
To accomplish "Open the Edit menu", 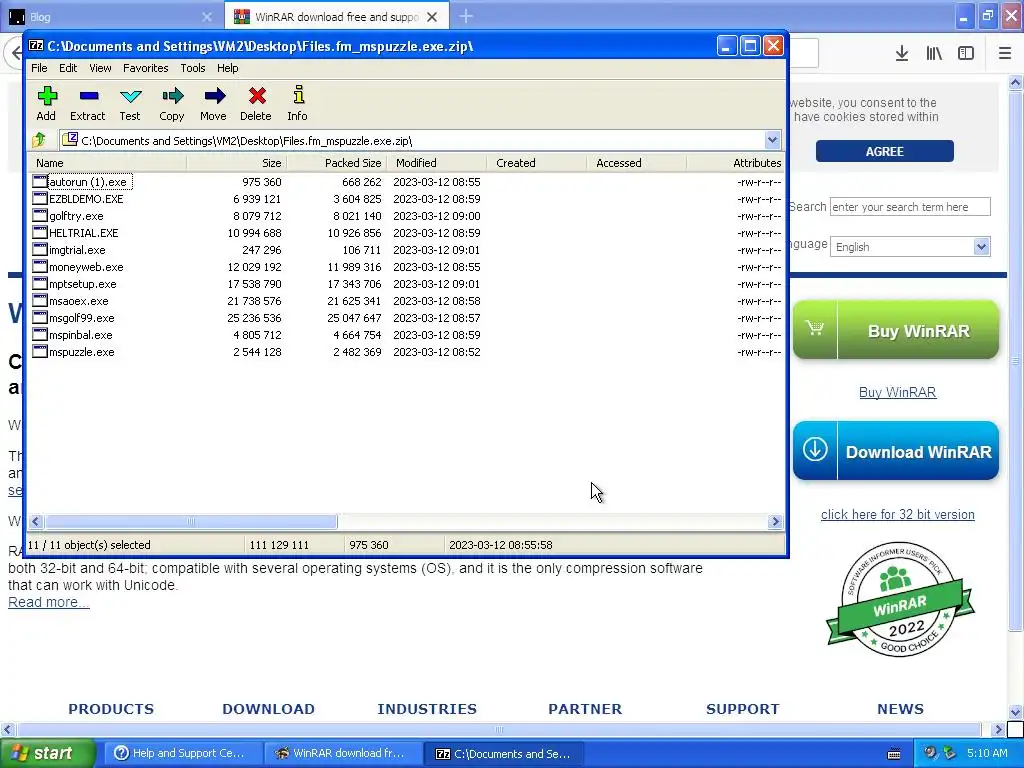I will pyautogui.click(x=68, y=68).
